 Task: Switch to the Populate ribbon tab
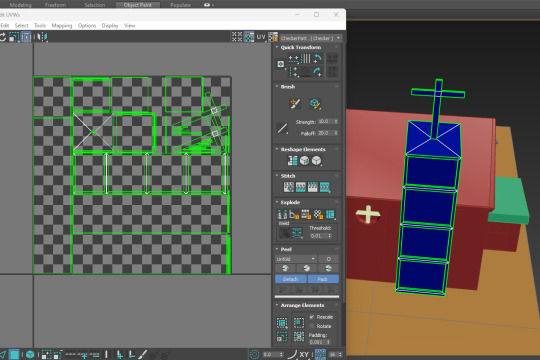(180, 5)
